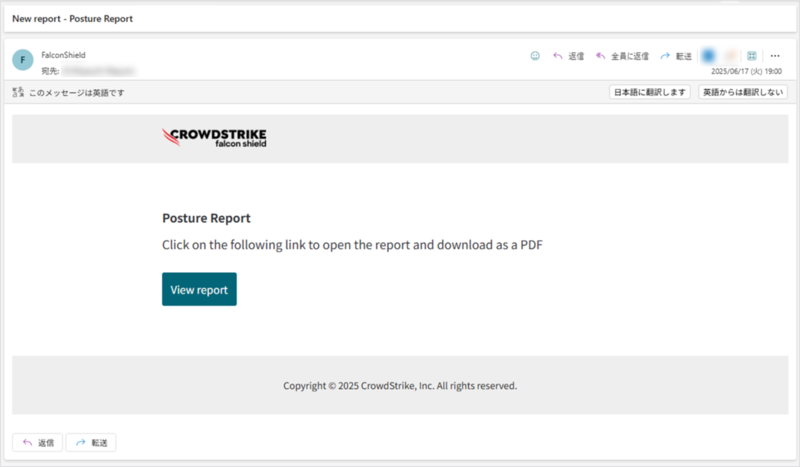Screen dimensions: 800x467
Task: Click the blurred recipient address after 宛先
Action: pyautogui.click(x=98, y=71)
